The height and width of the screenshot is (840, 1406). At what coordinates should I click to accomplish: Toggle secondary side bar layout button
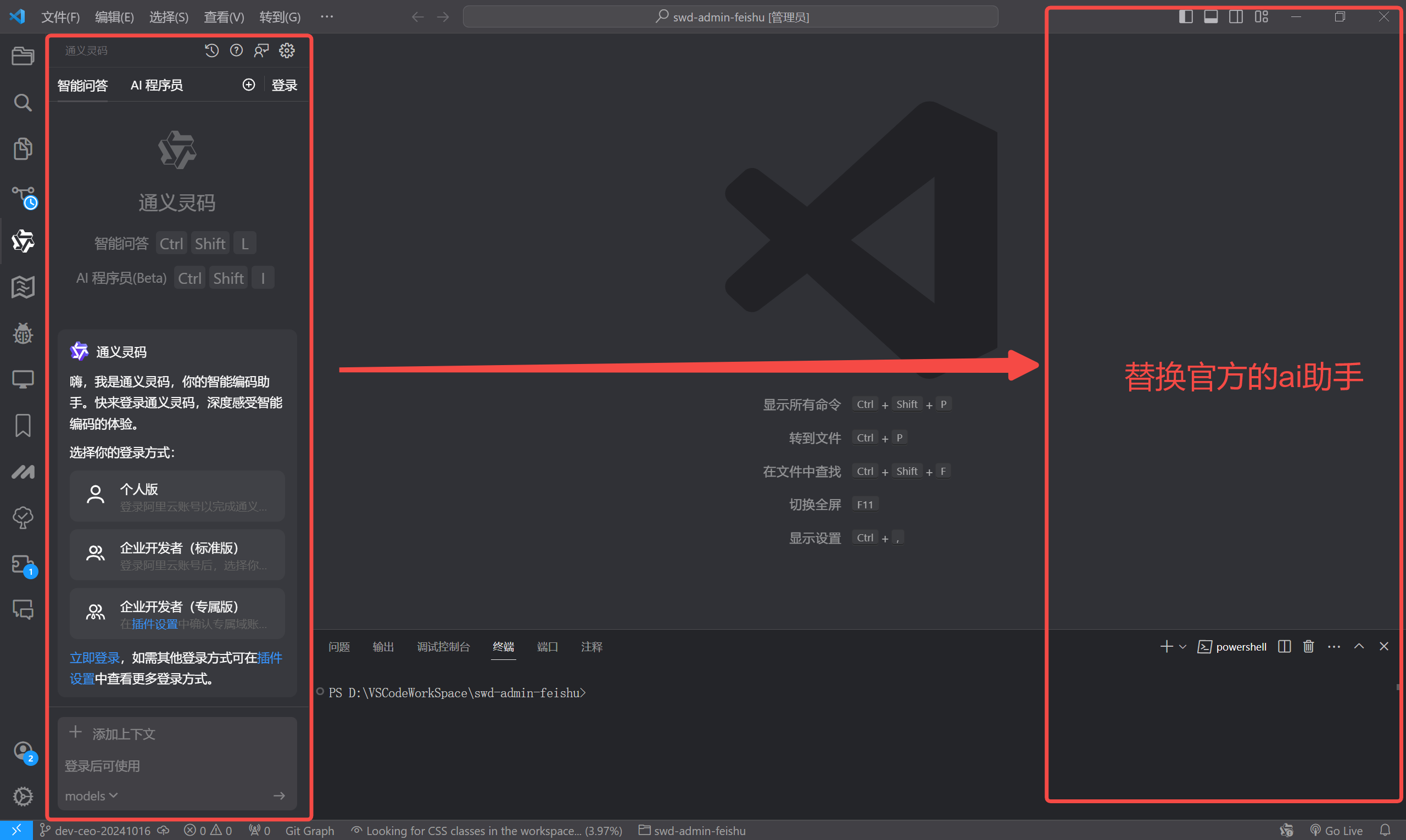[x=1236, y=16]
